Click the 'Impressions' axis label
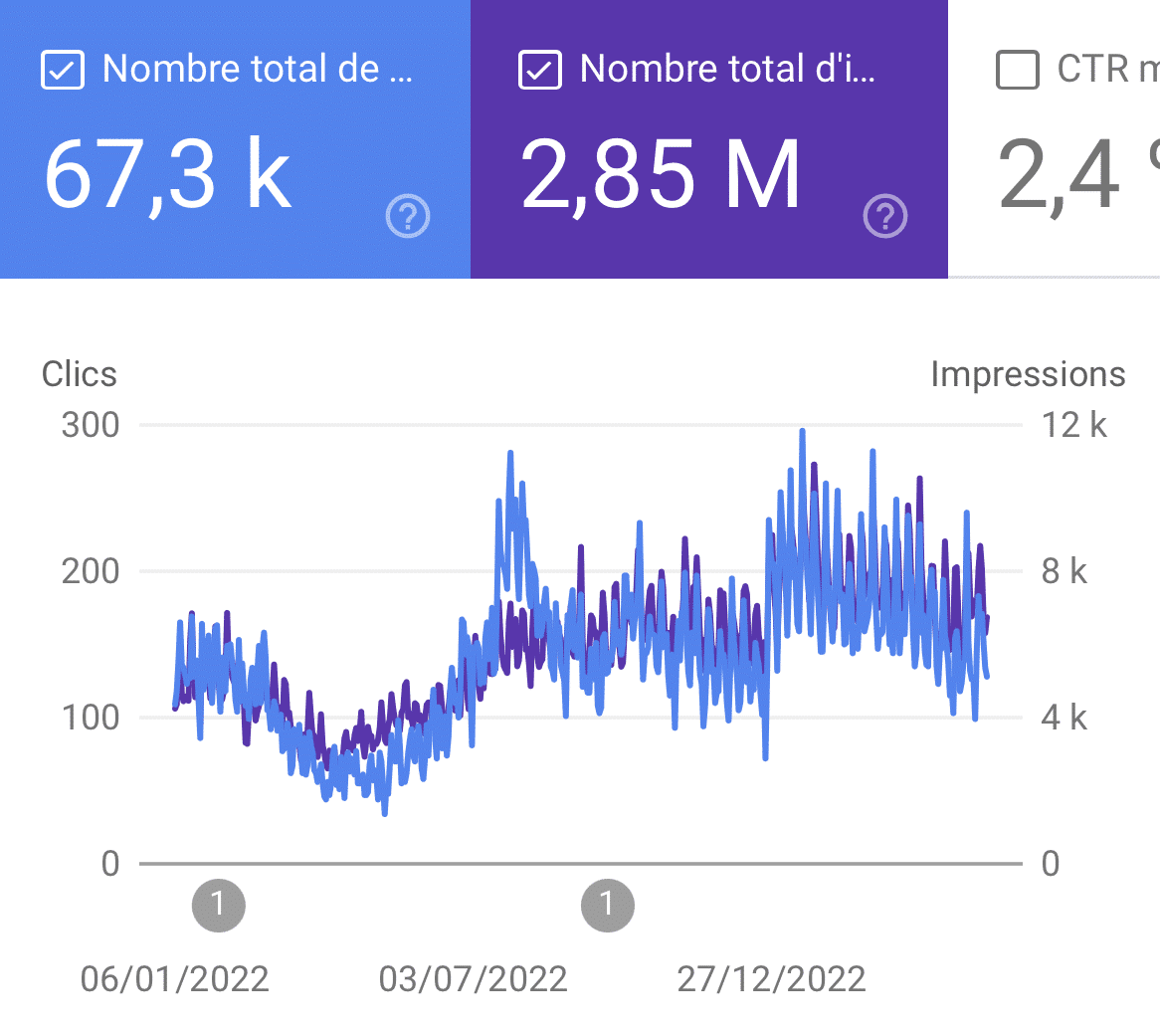 tap(1028, 374)
